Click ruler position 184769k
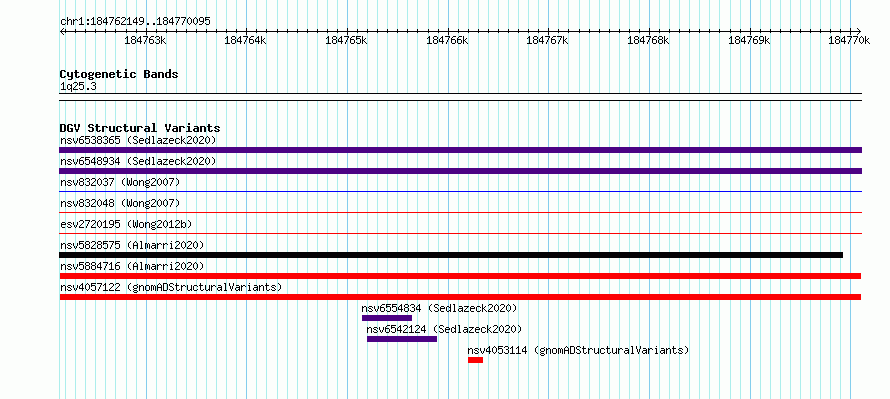 [x=749, y=40]
